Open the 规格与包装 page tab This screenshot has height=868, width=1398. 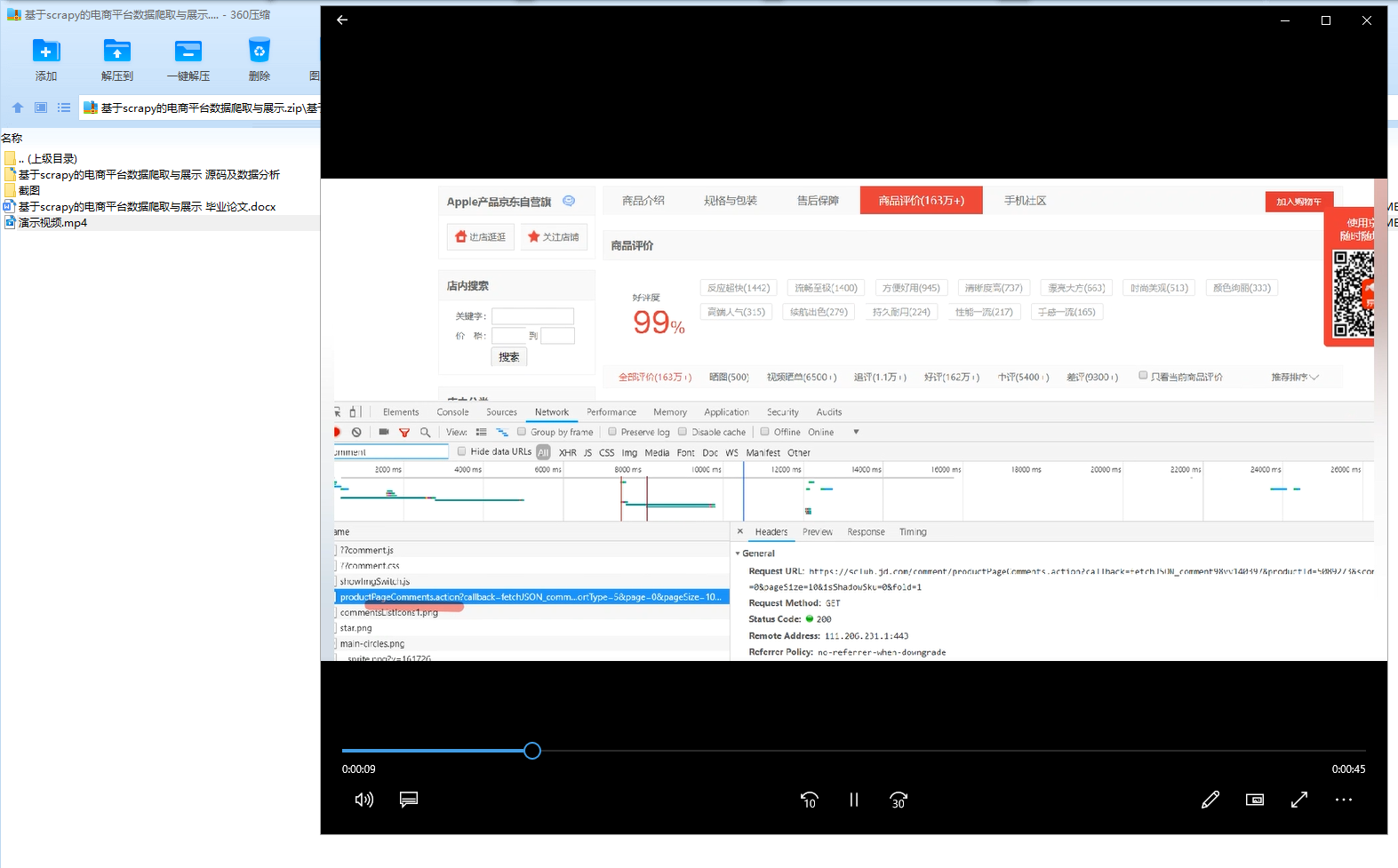pyautogui.click(x=731, y=201)
